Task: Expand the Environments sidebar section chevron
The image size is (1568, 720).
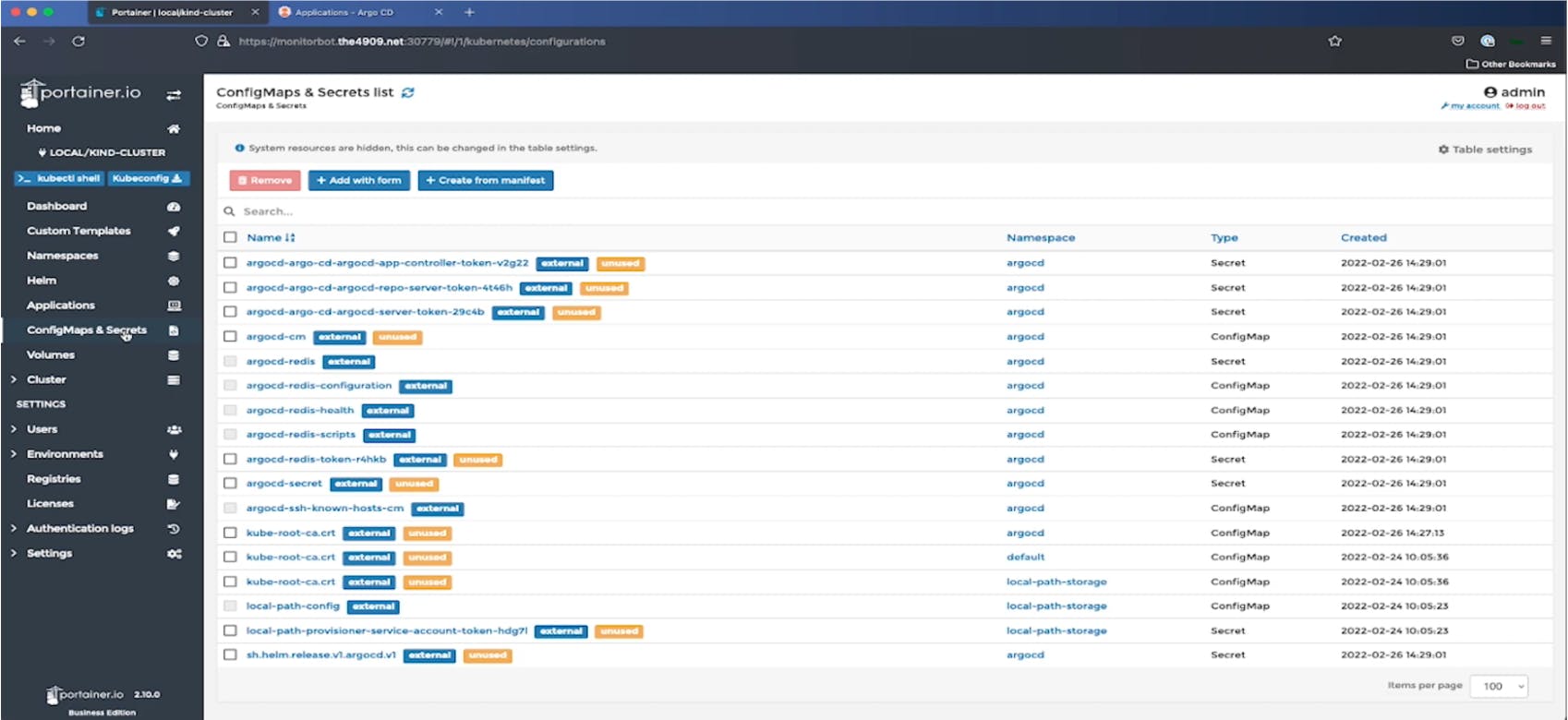Action: pyautogui.click(x=13, y=454)
